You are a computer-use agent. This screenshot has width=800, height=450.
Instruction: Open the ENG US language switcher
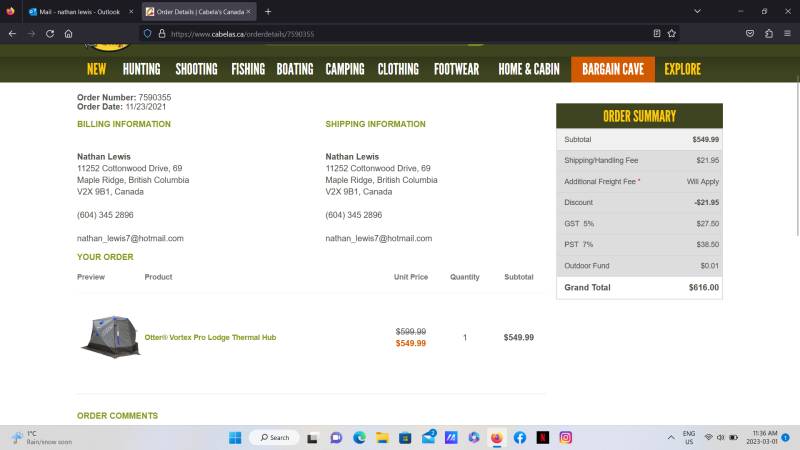(x=689, y=438)
